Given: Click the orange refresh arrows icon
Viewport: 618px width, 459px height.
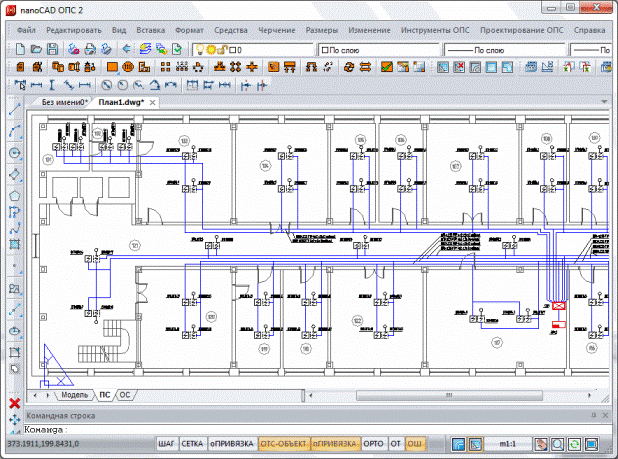Looking at the screenshot, I should click(349, 67).
